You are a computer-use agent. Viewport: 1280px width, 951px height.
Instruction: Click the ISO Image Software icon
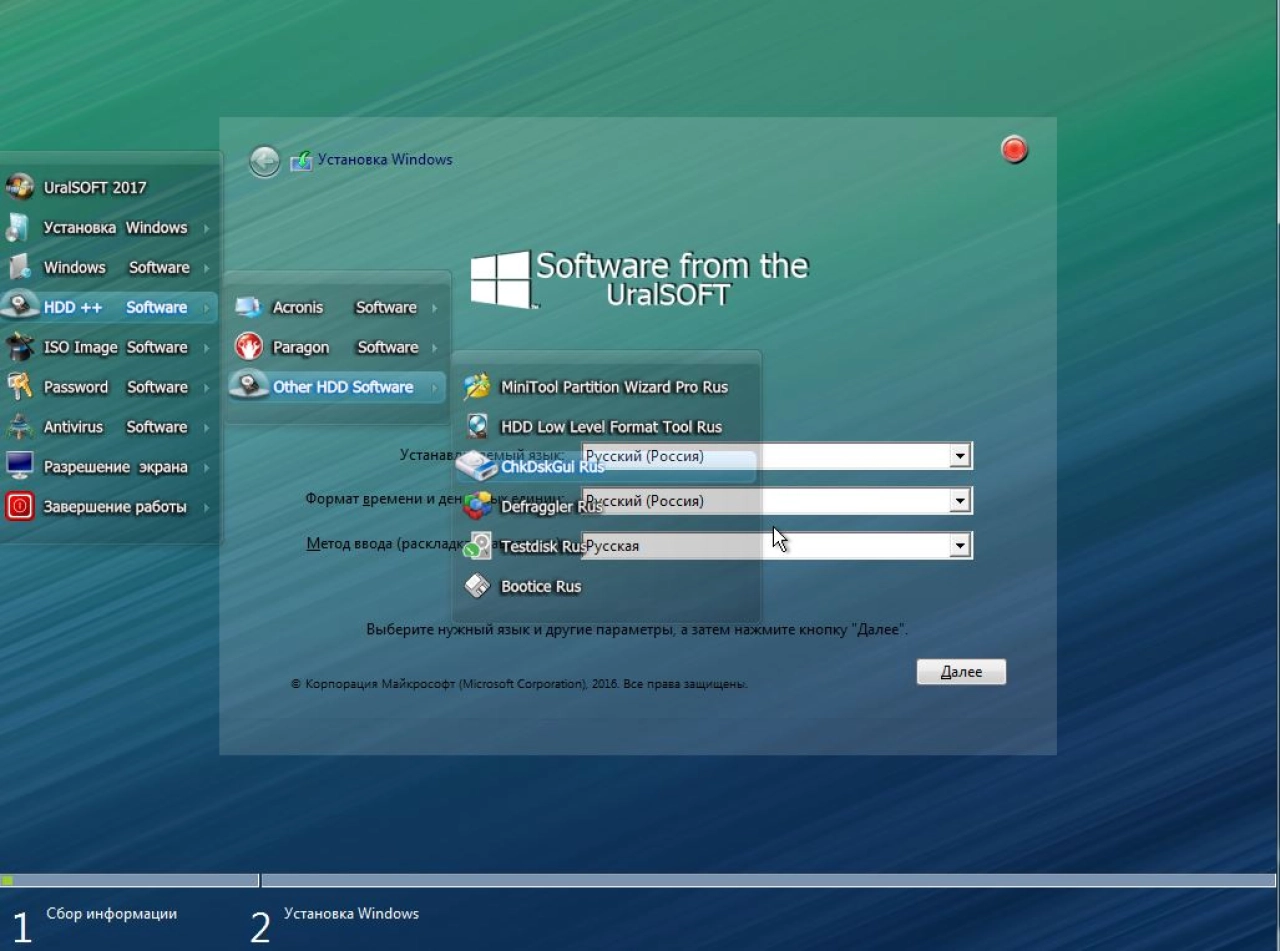[20, 347]
